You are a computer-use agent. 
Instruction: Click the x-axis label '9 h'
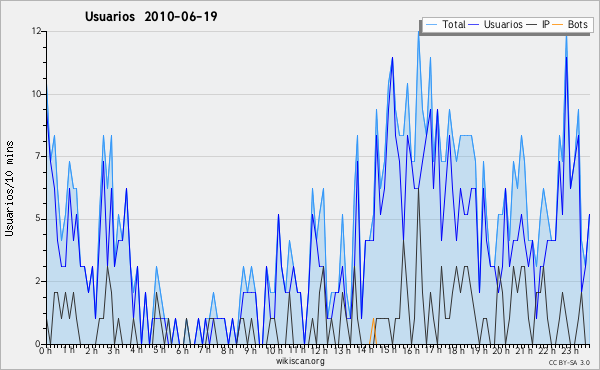point(250,350)
